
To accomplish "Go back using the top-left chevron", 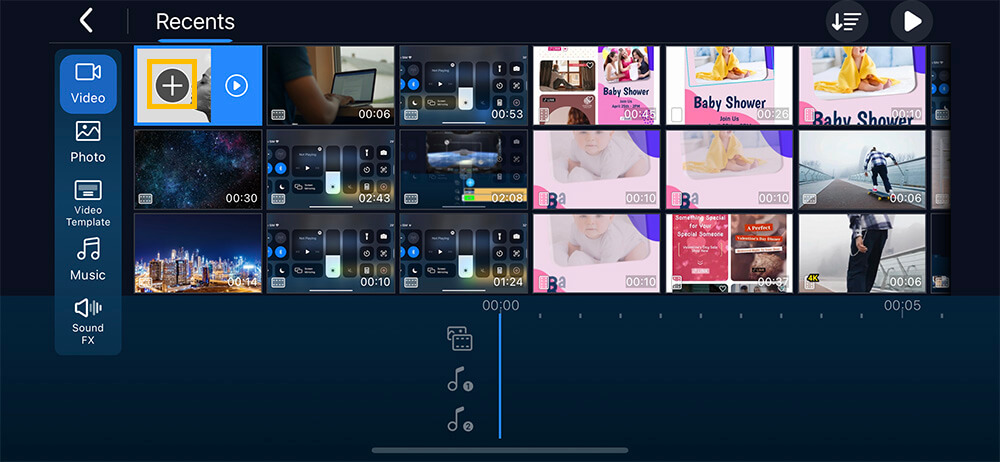I will tap(86, 21).
